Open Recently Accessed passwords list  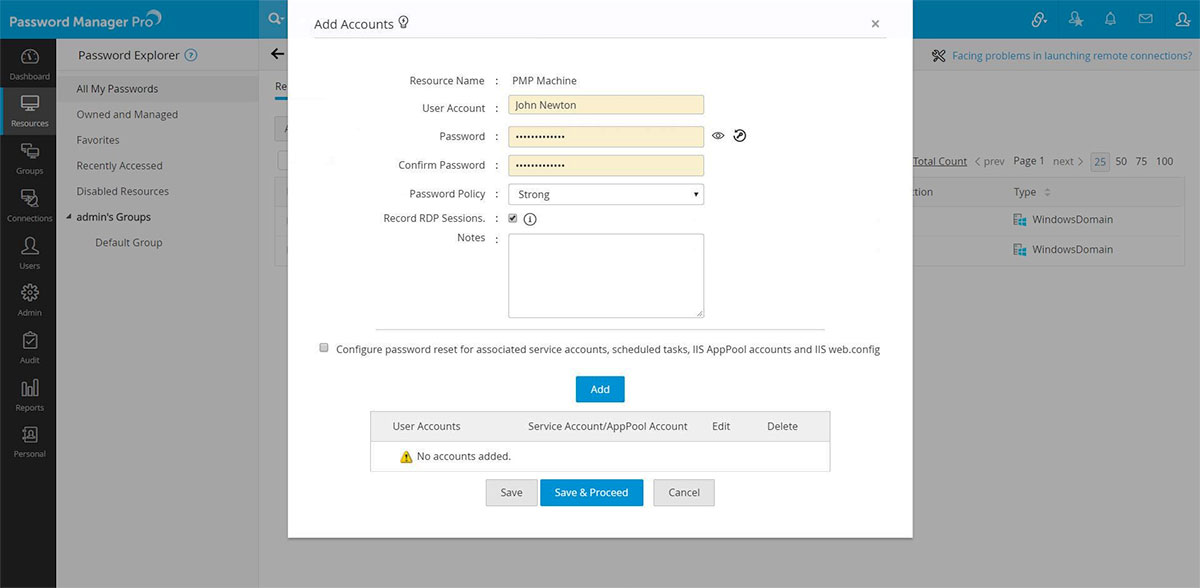coord(119,166)
